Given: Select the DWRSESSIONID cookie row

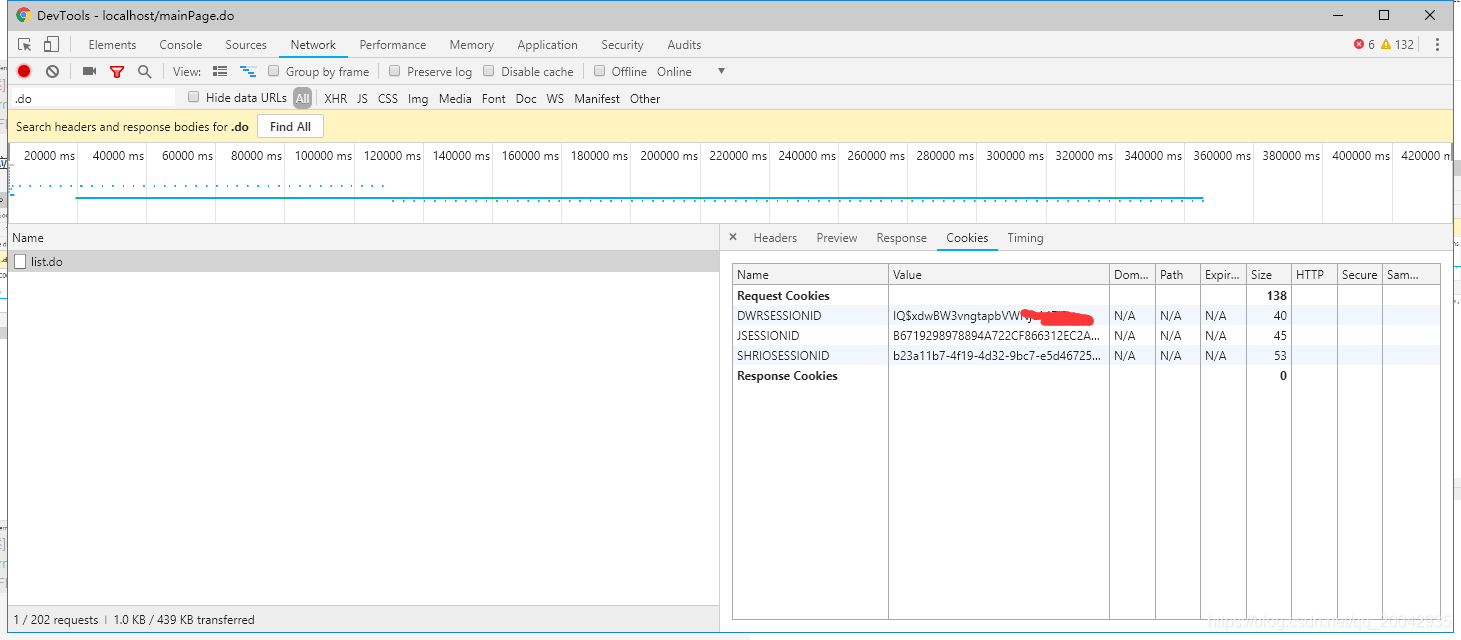Looking at the screenshot, I should pos(1086,316).
